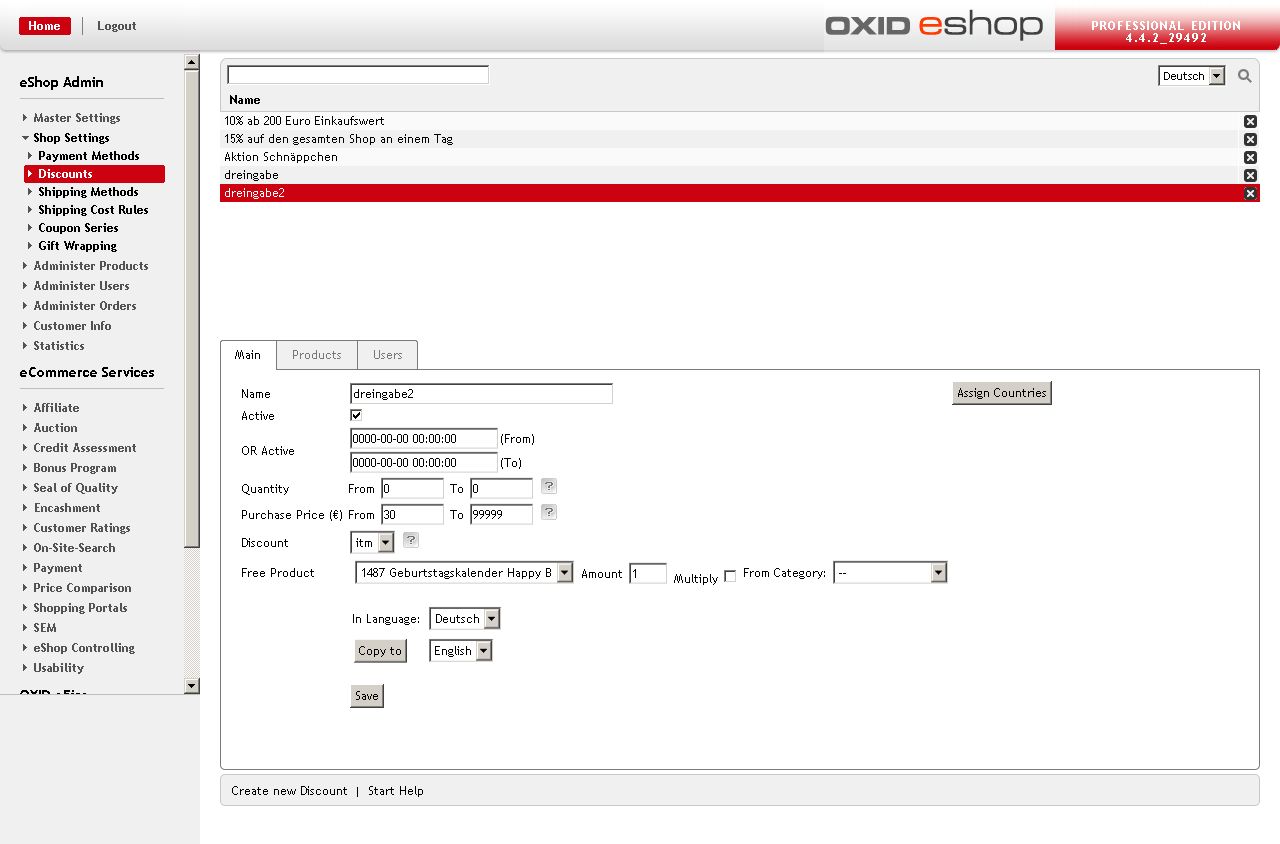Viewport: 1280px width, 844px height.
Task: Enable the Multiply checkbox
Action: [730, 576]
